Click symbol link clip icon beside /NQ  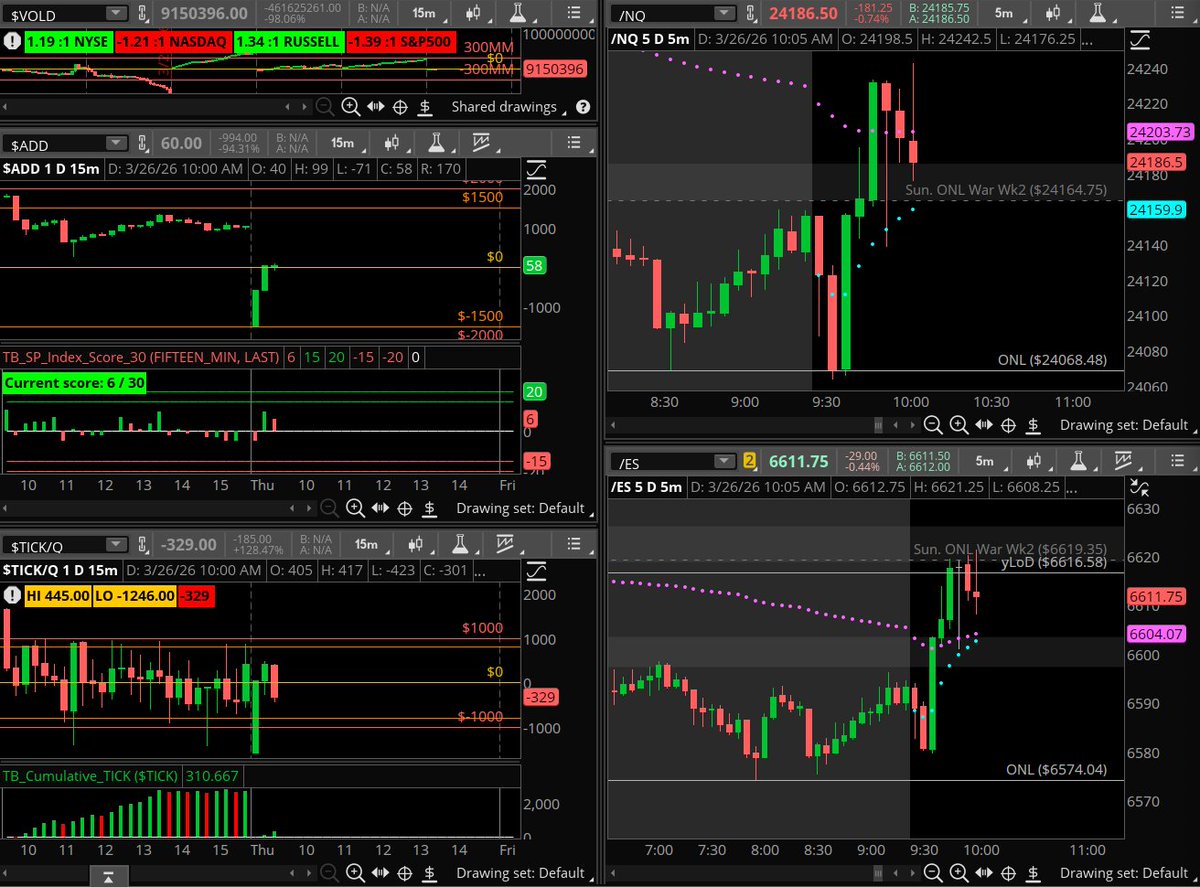click(x=748, y=13)
